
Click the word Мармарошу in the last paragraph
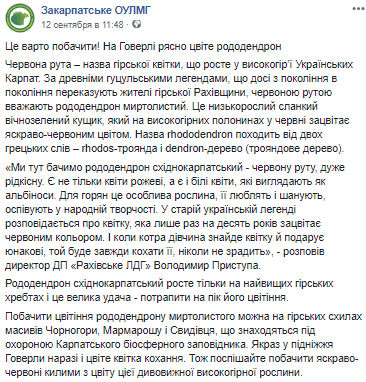coord(132,330)
